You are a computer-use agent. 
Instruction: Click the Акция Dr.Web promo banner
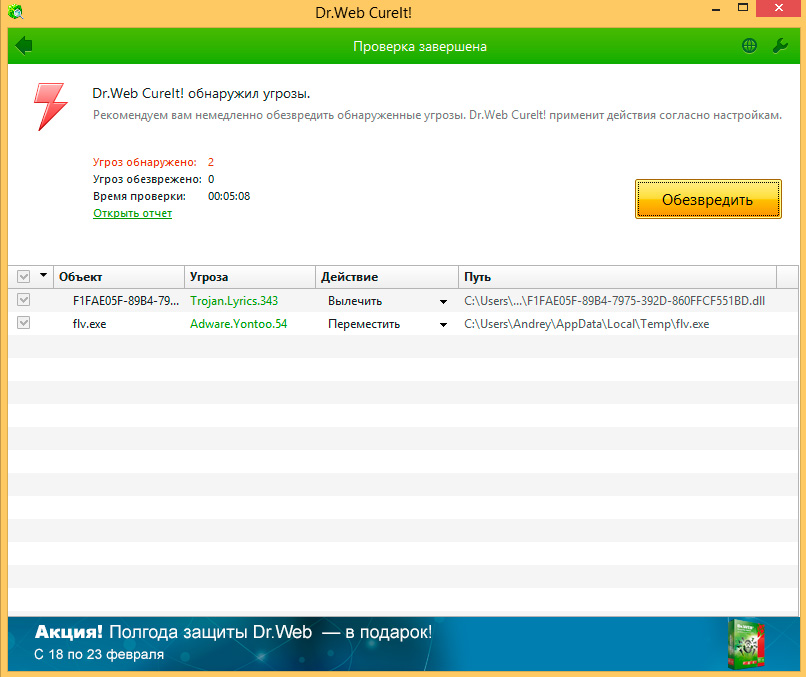click(x=360, y=643)
